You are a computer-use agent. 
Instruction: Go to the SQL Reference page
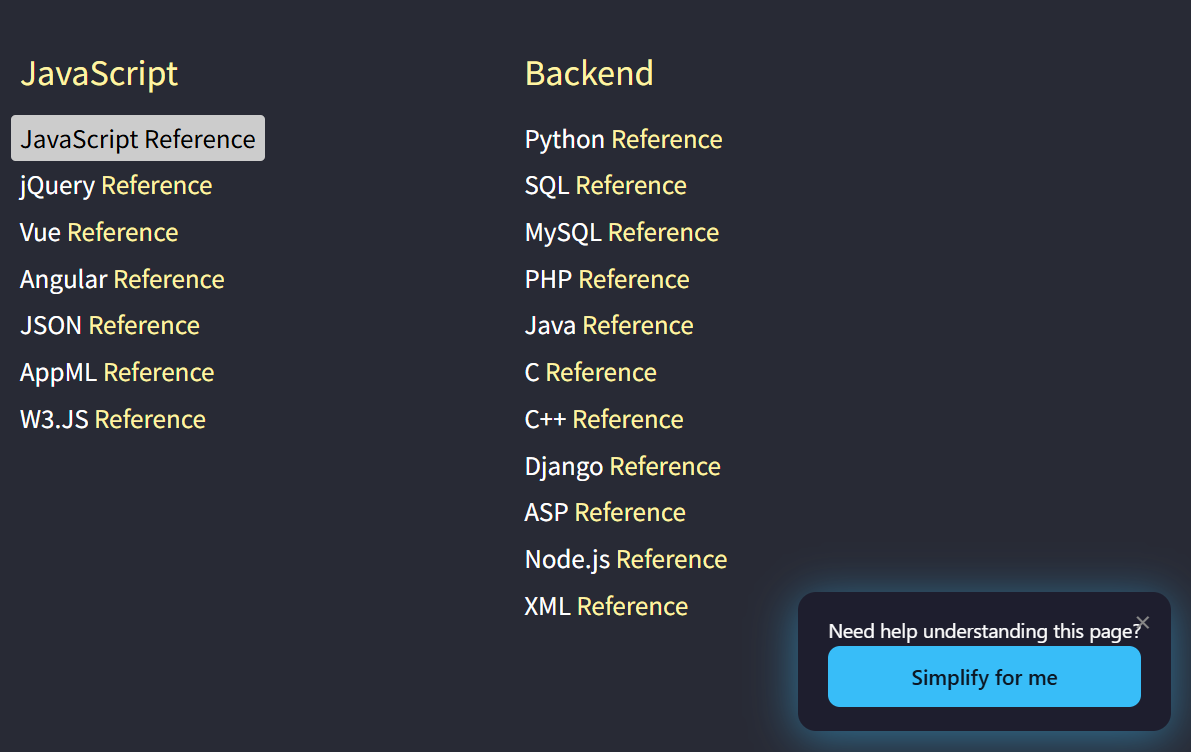coord(605,186)
